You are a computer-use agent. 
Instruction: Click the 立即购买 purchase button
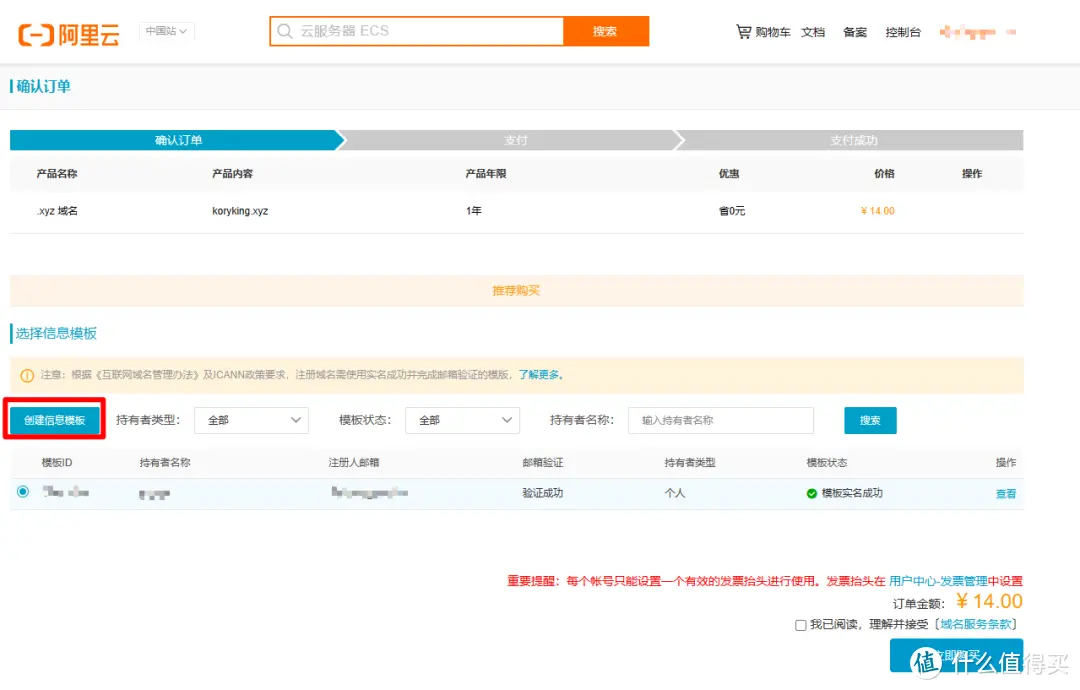pos(956,655)
